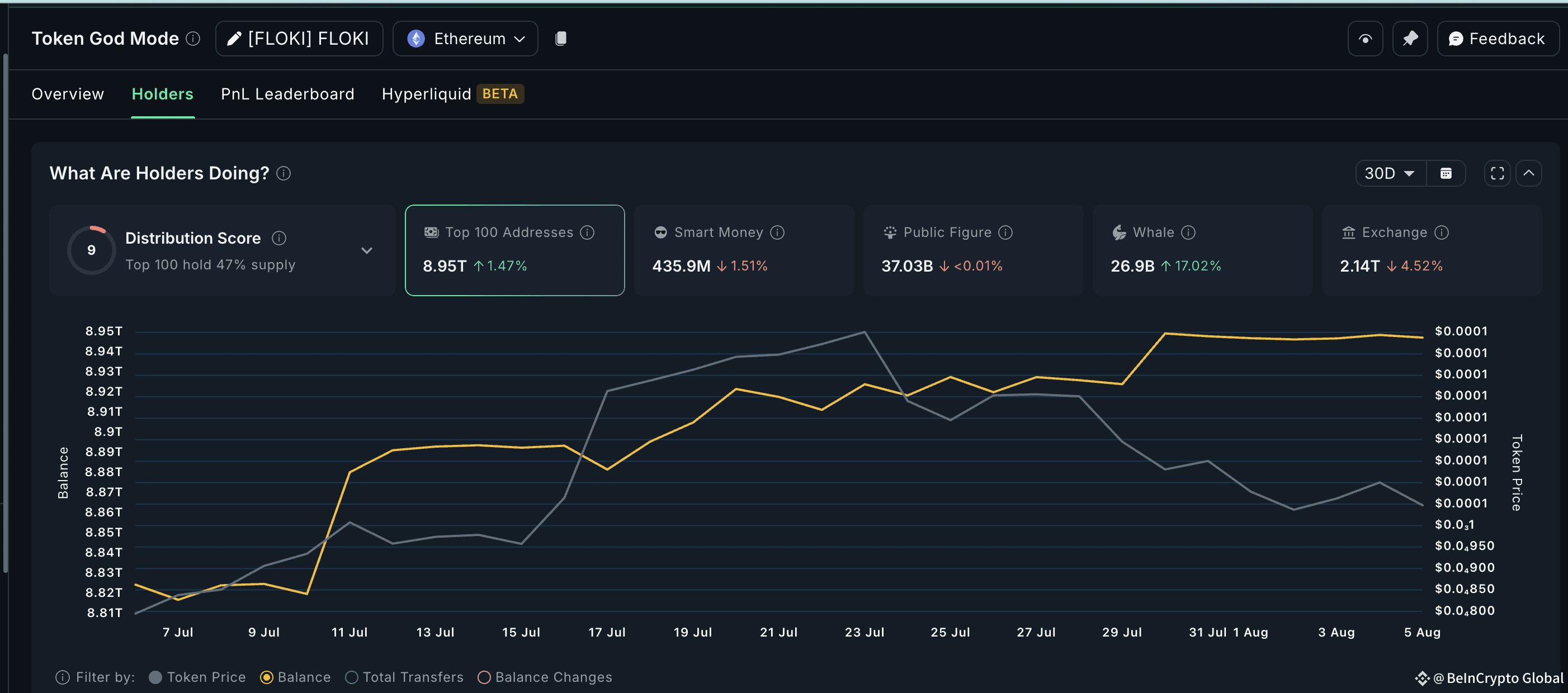Click info icon on Smart Money
Viewport: 1568px width, 693px height.
777,232
